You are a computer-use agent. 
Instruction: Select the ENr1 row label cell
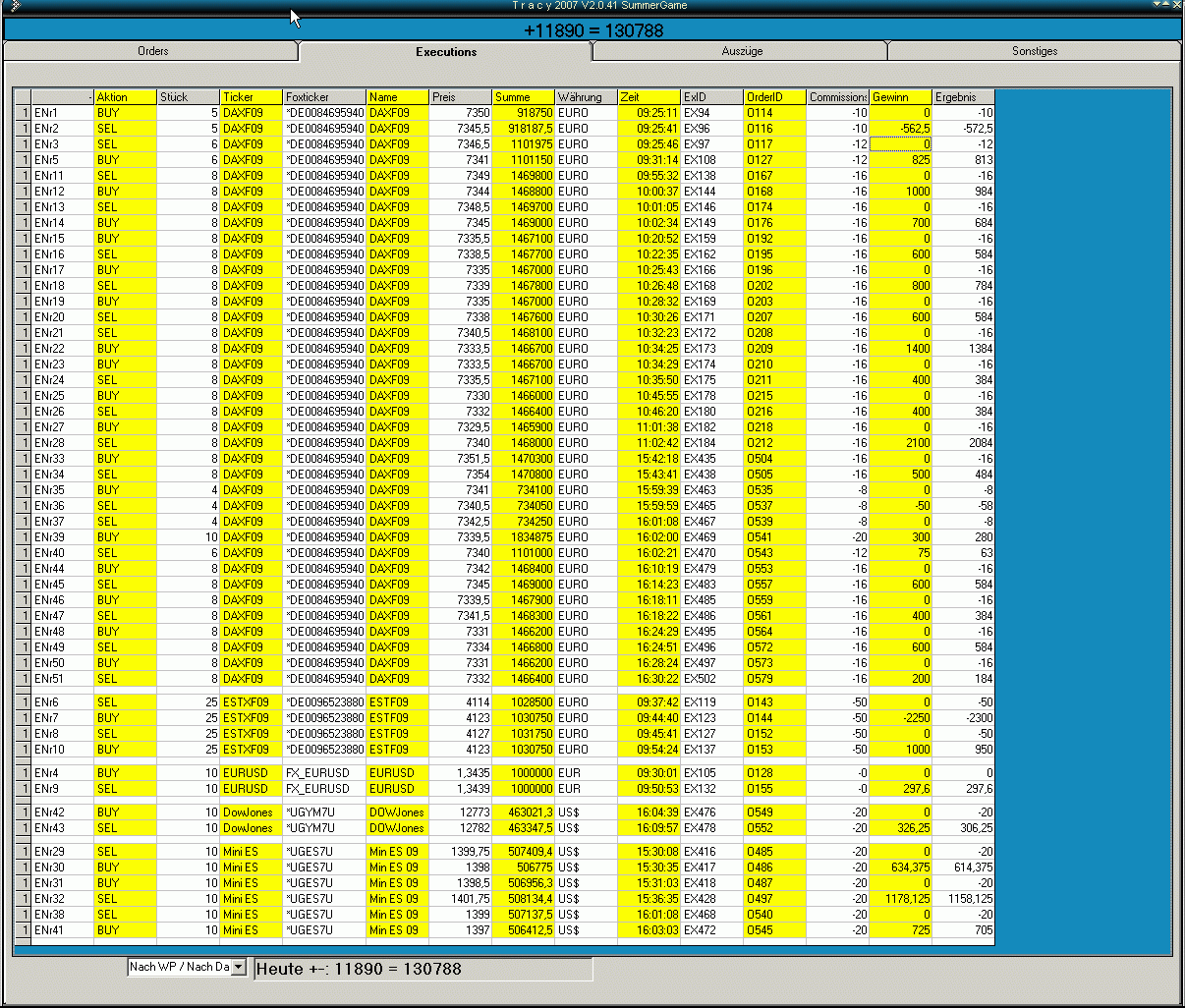pos(62,113)
